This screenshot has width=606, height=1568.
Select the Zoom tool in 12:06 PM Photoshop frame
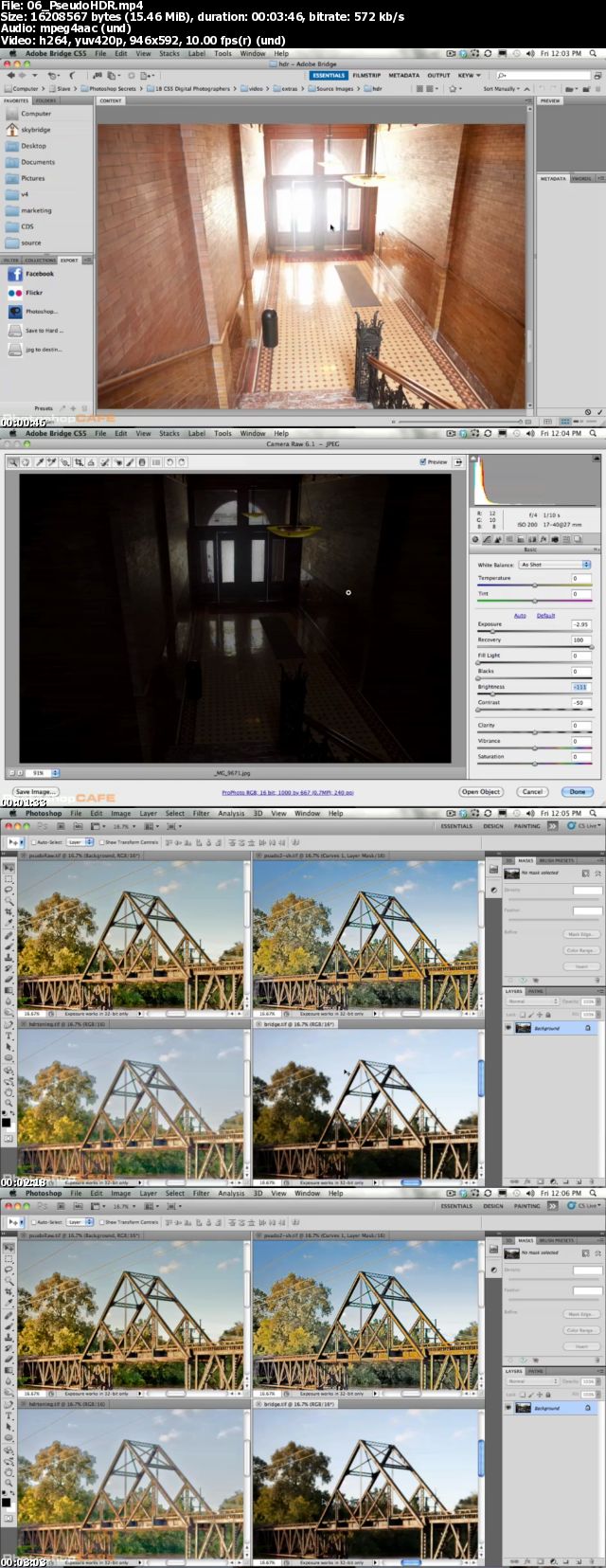pyautogui.click(x=9, y=1483)
